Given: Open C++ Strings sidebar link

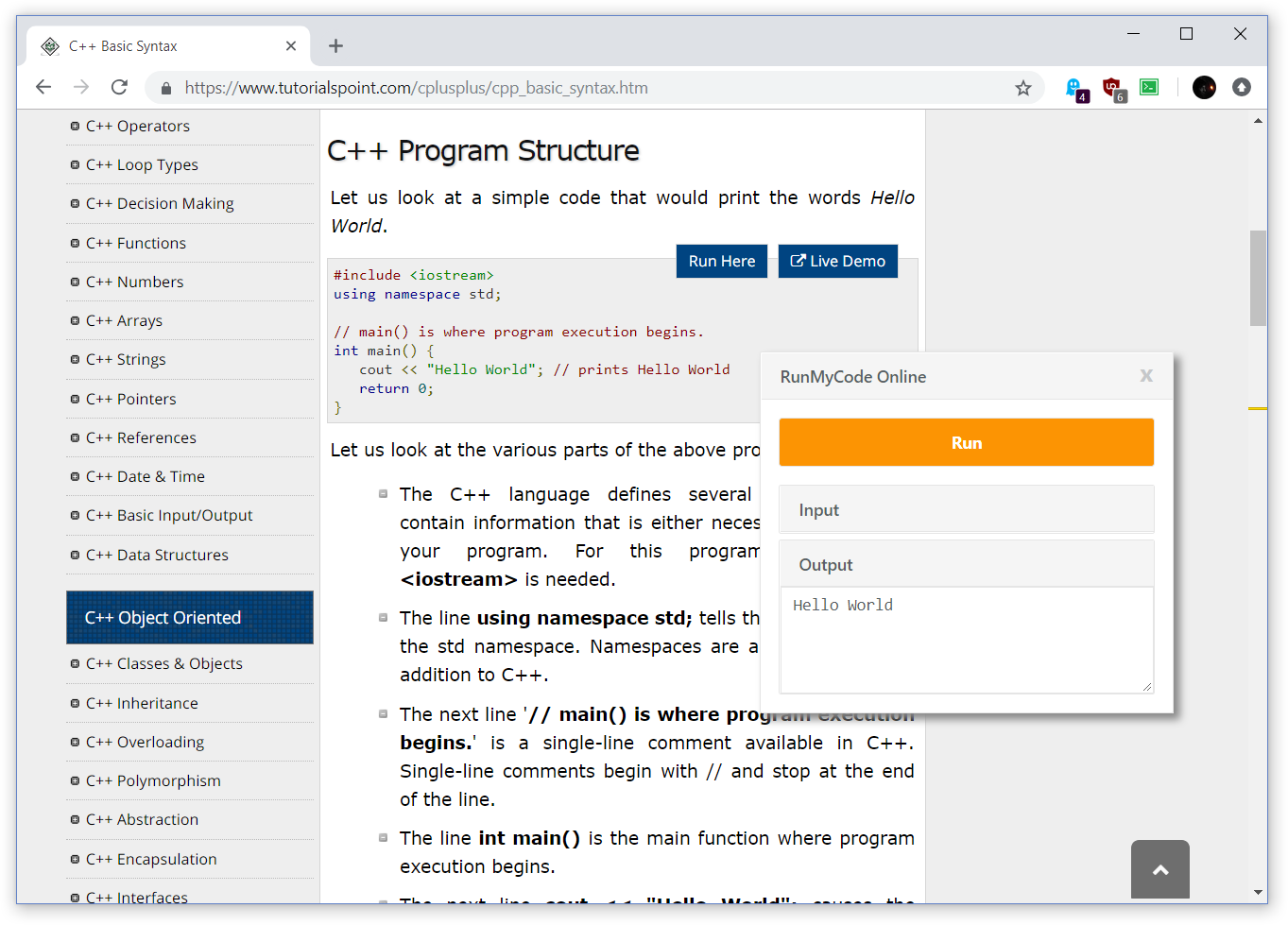Looking at the screenshot, I should [126, 359].
